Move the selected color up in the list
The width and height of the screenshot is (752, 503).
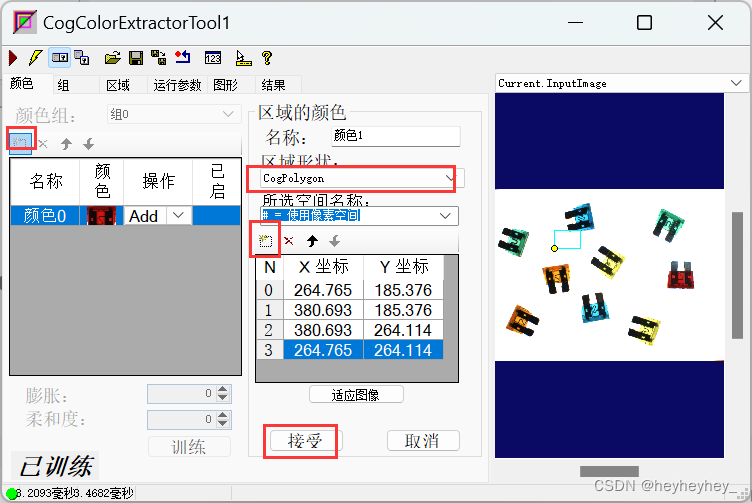(x=66, y=143)
